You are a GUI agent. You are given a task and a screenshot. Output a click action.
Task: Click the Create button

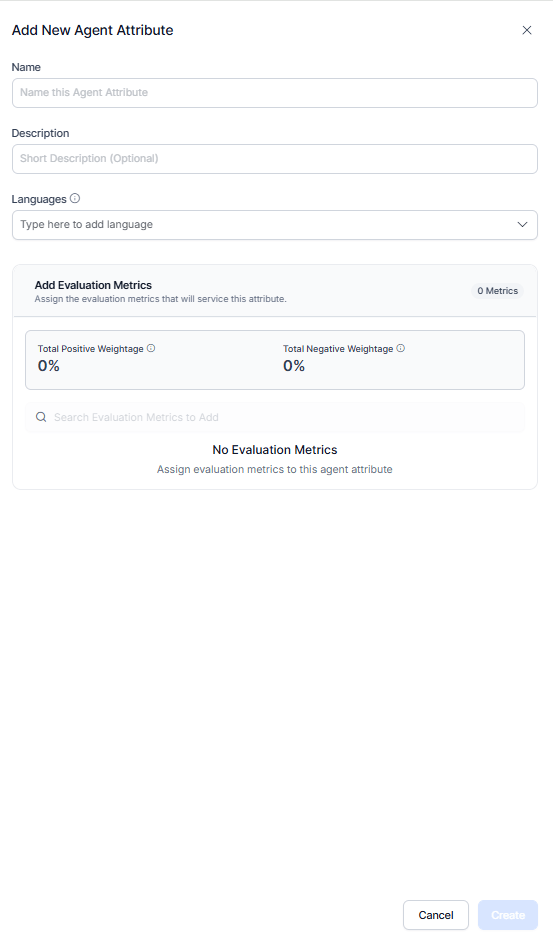pos(508,915)
